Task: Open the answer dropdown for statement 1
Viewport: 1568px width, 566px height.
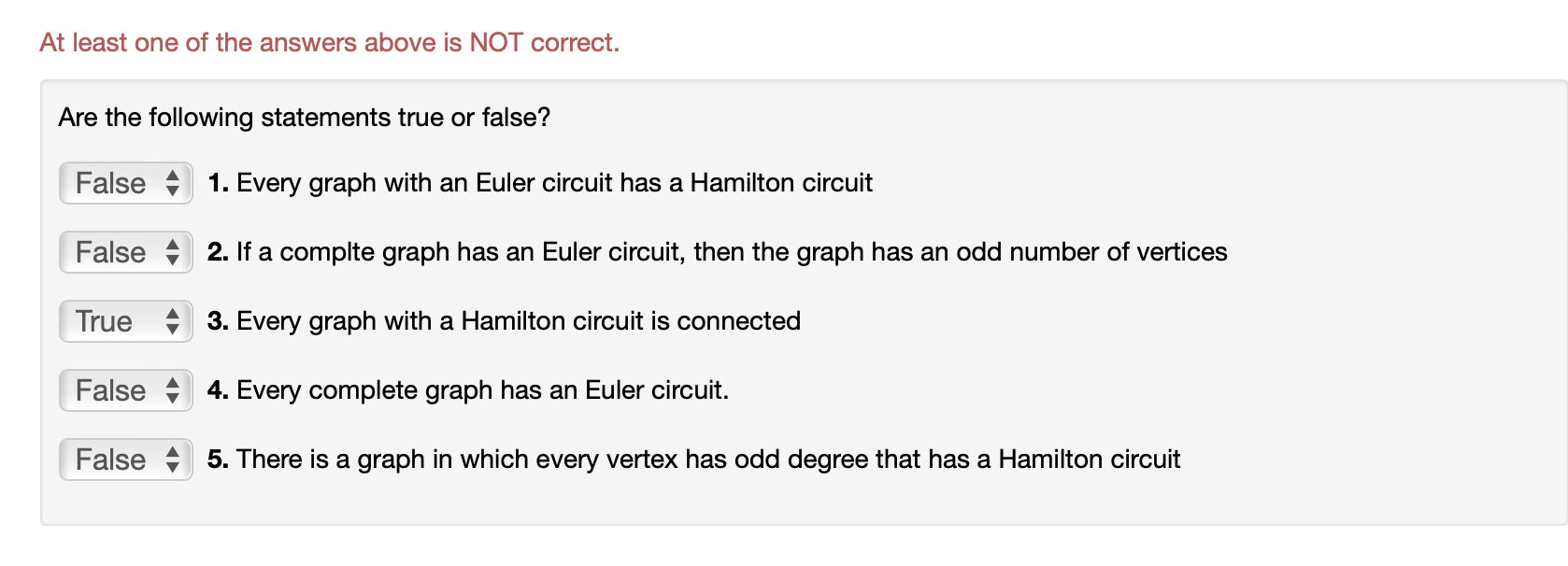Action: [x=124, y=183]
